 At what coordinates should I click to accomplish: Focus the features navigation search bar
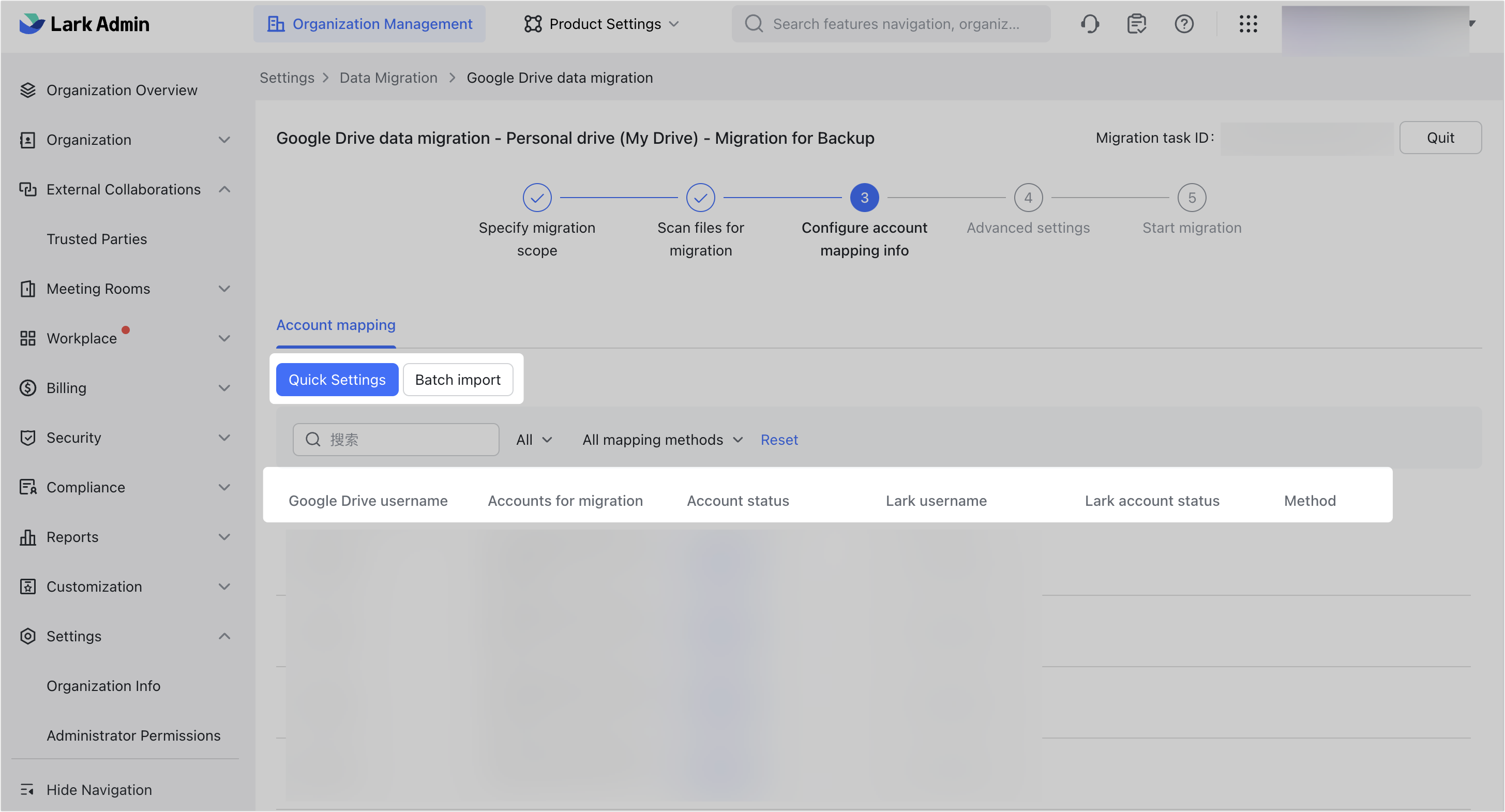(891, 24)
